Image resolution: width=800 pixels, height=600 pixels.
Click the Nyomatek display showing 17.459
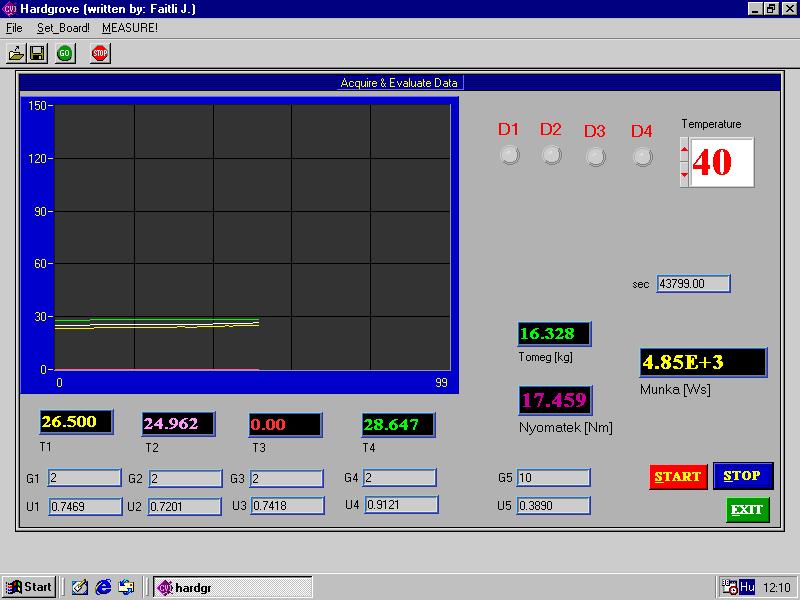click(555, 400)
